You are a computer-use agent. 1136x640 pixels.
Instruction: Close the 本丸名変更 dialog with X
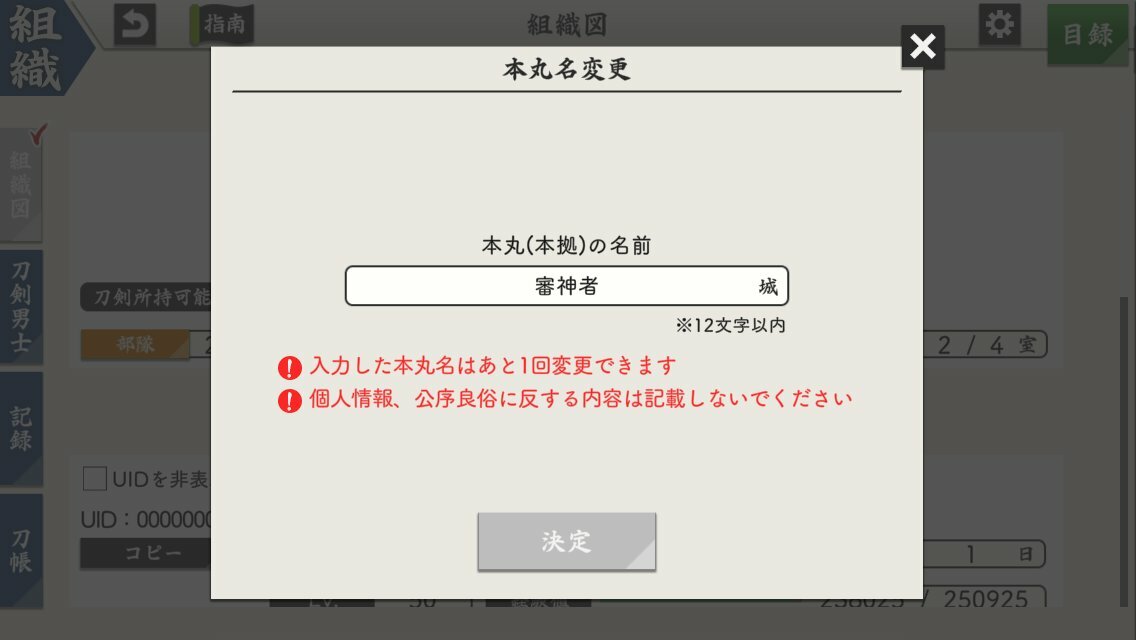(x=922, y=47)
